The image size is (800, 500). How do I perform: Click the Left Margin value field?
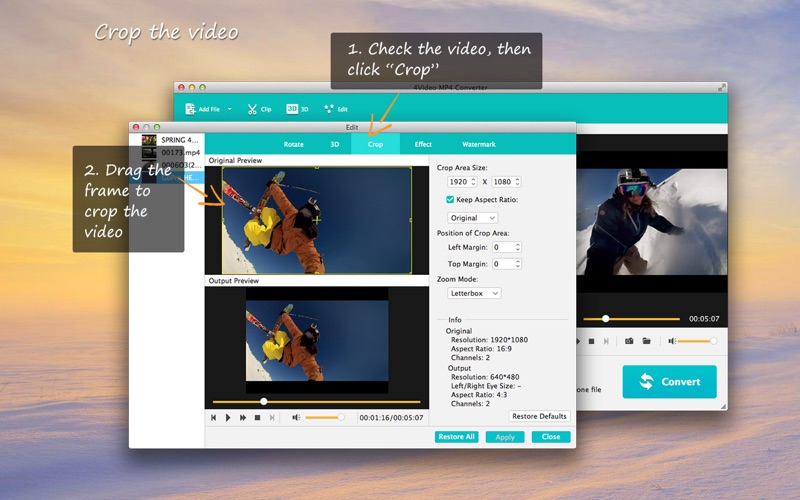point(503,247)
